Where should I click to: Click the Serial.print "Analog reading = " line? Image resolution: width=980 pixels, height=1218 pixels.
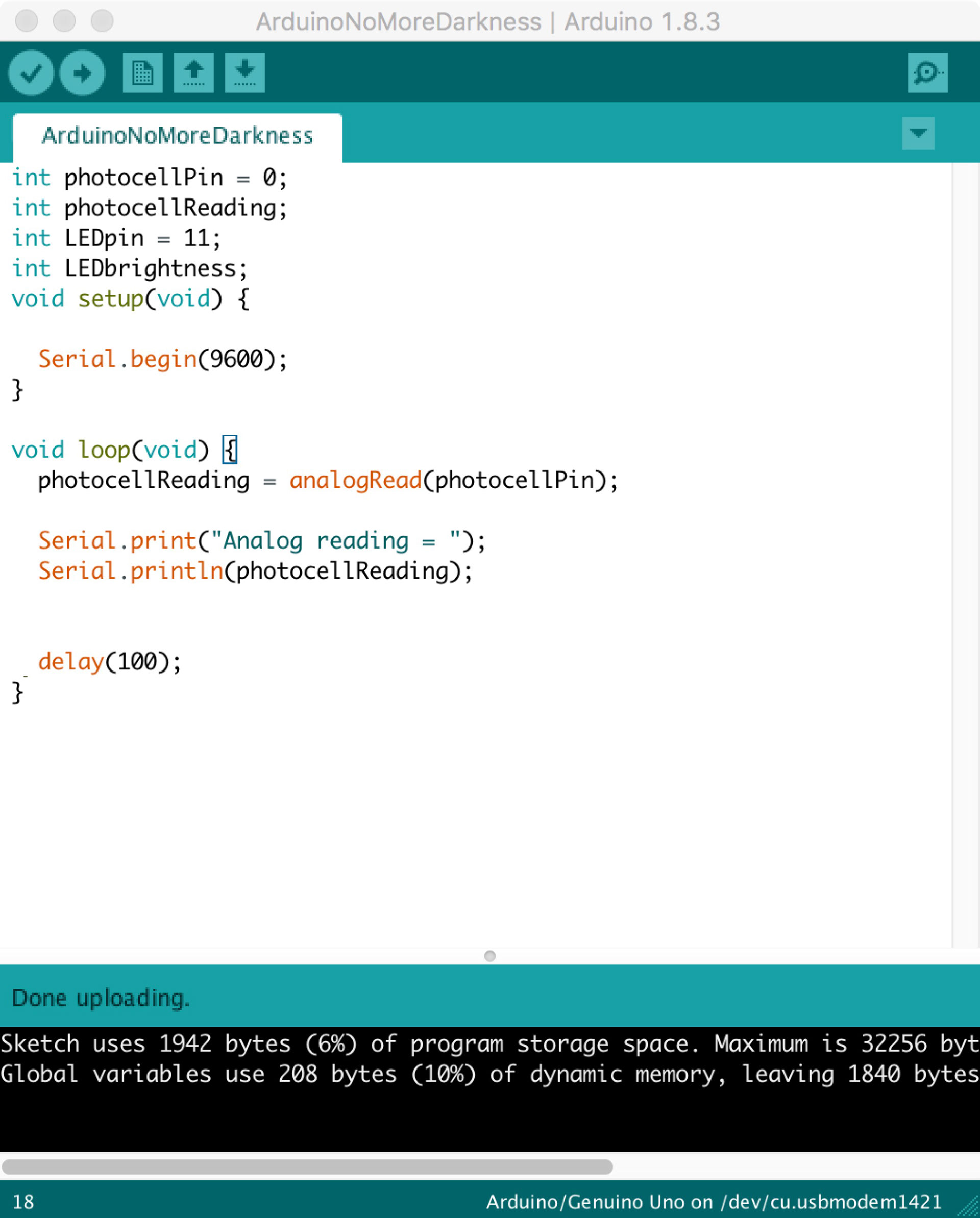click(x=262, y=541)
